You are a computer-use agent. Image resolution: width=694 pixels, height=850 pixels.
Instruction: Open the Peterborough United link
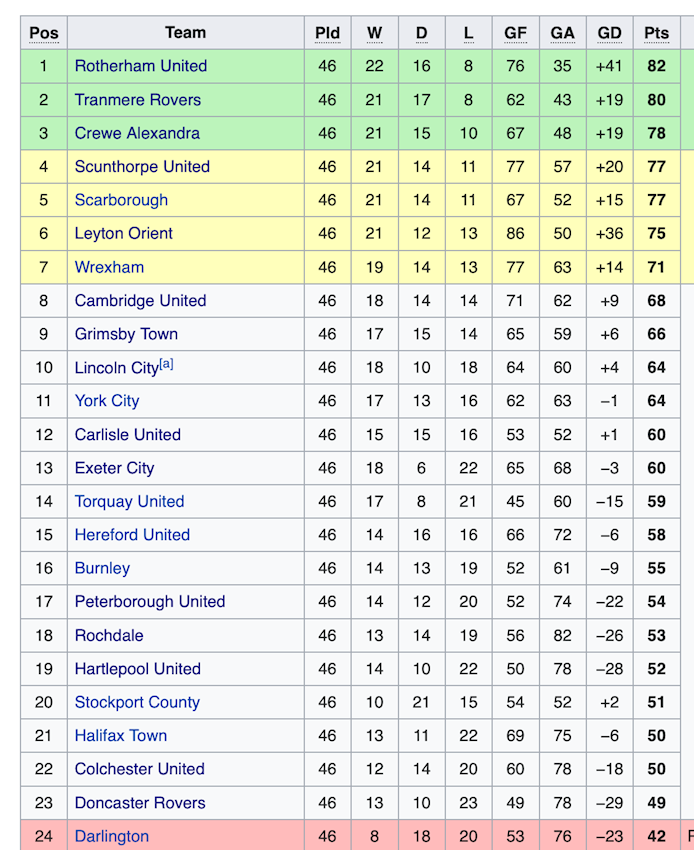150,602
